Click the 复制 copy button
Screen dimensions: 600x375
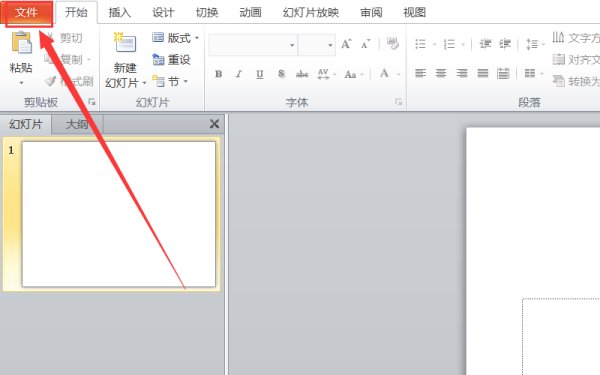(68, 59)
